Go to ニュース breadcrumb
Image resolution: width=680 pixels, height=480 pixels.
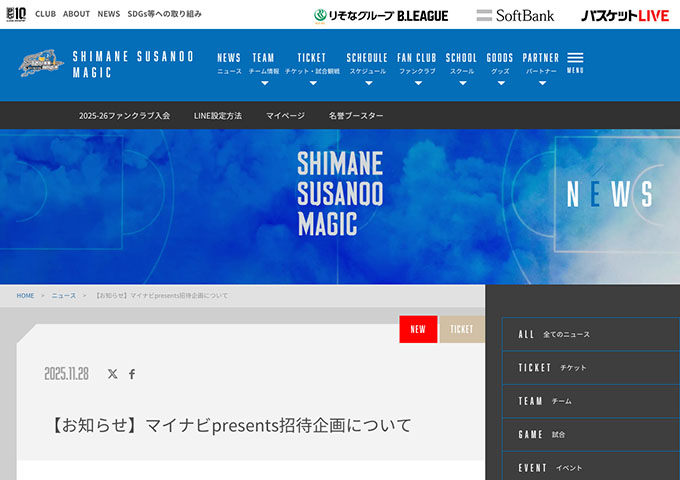tap(64, 296)
